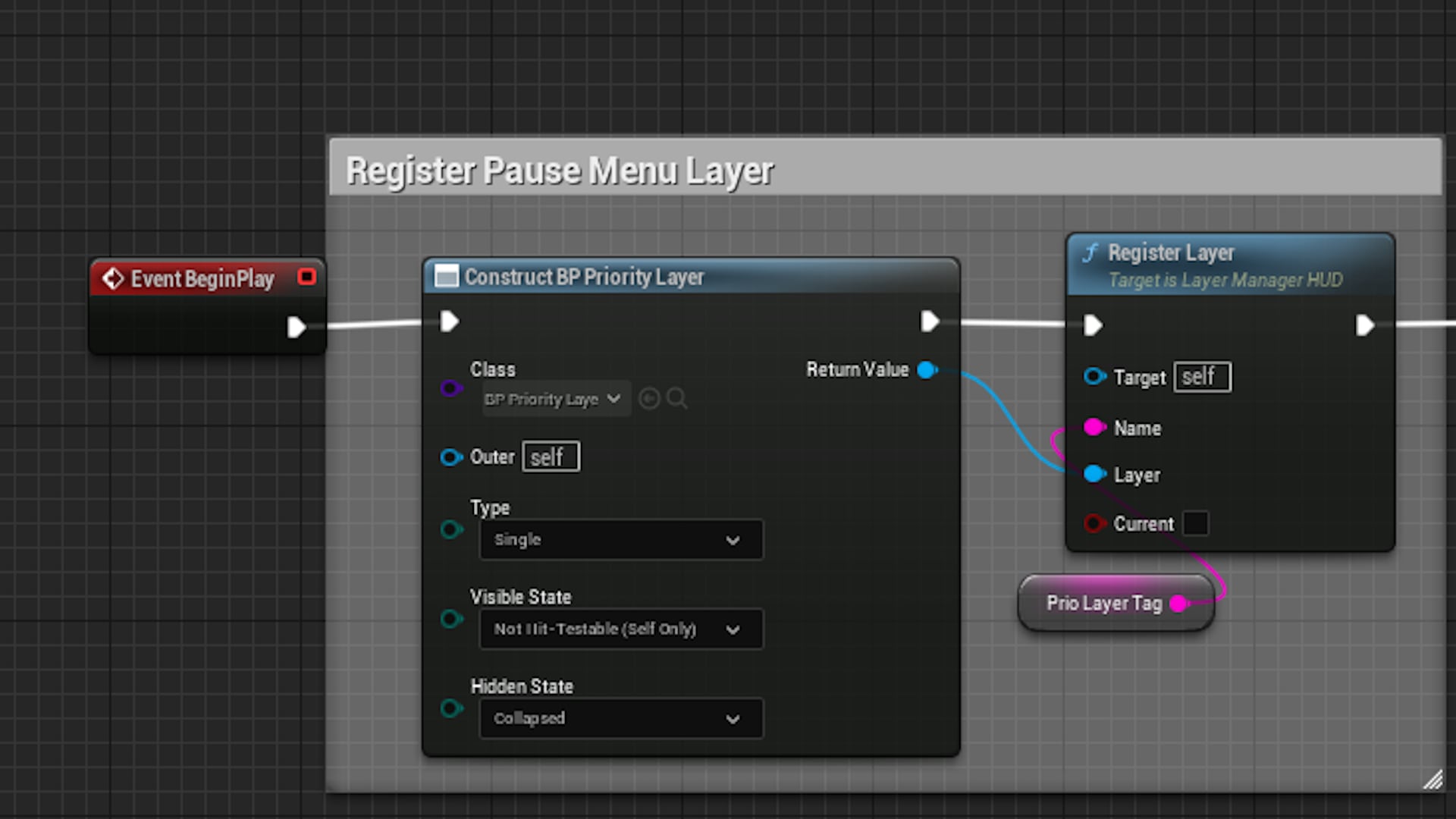Click the use-selected-asset arrow icon near Class
1456x819 pixels.
[x=648, y=398]
